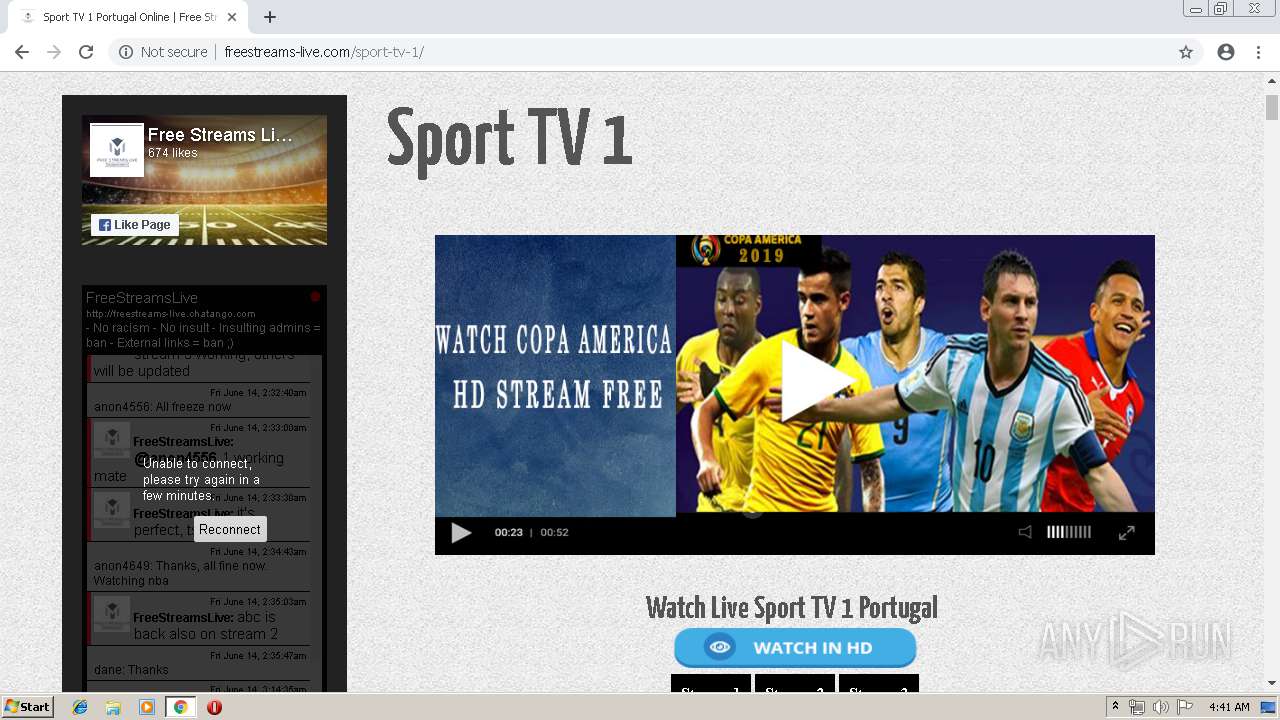Viewport: 1280px width, 720px height.
Task: Click the FreeStreamsLive avatar beside 'working mate'
Action: [111, 439]
